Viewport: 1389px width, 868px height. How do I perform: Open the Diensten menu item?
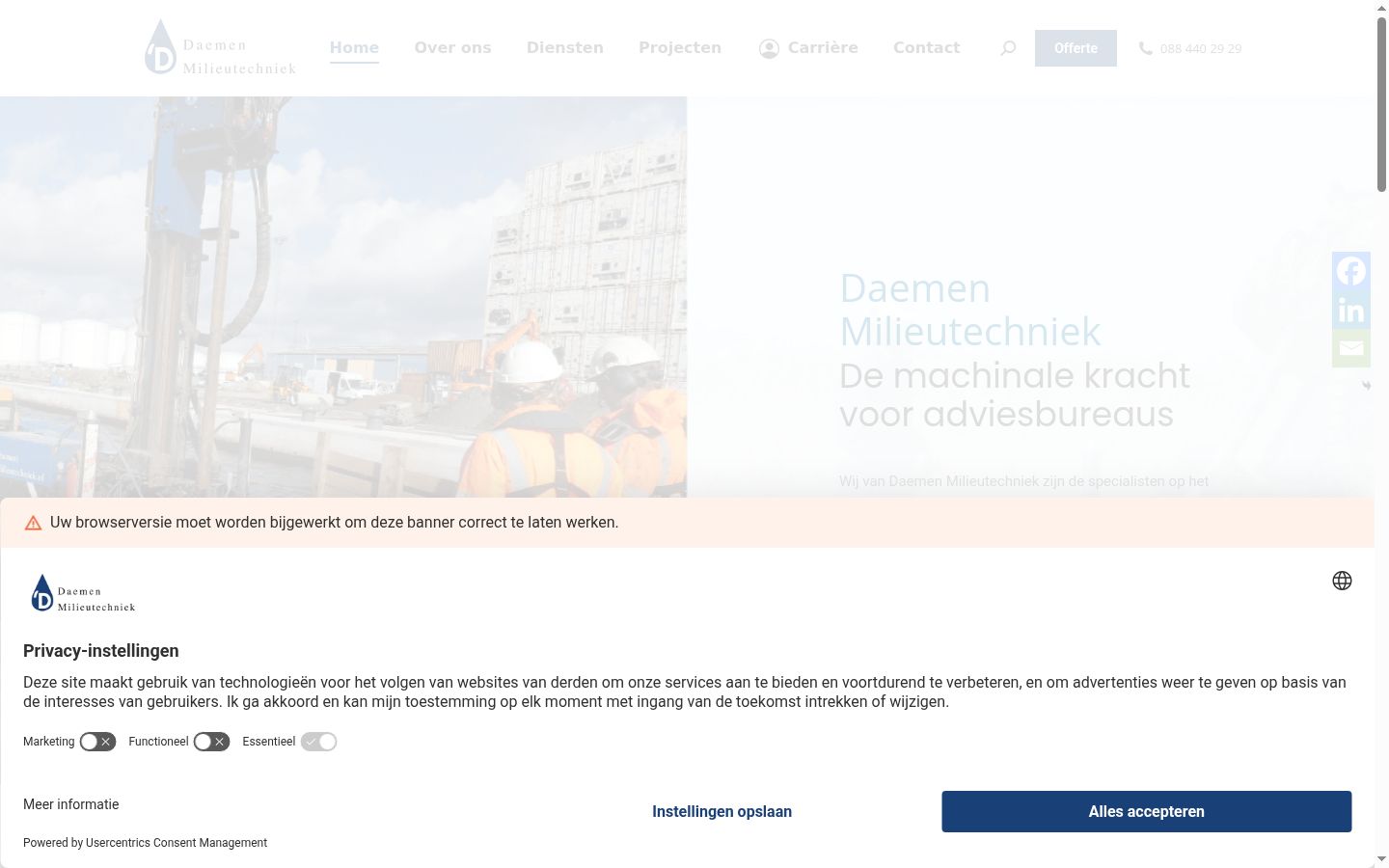(565, 47)
